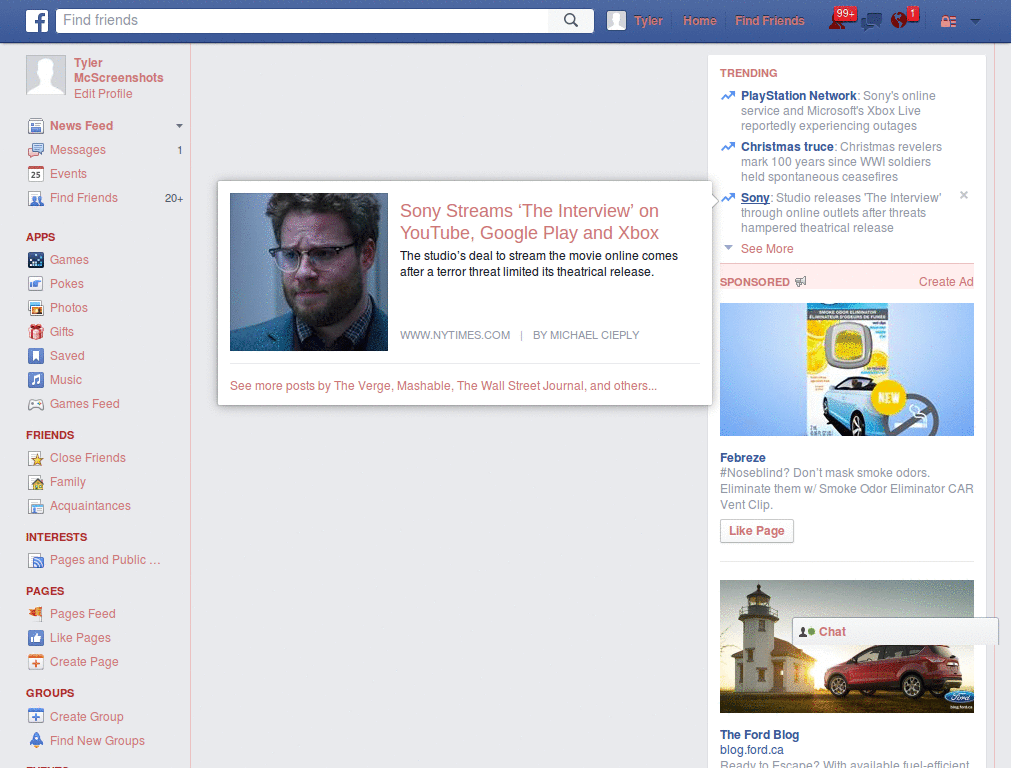Click the Facebook logo

[36, 20]
